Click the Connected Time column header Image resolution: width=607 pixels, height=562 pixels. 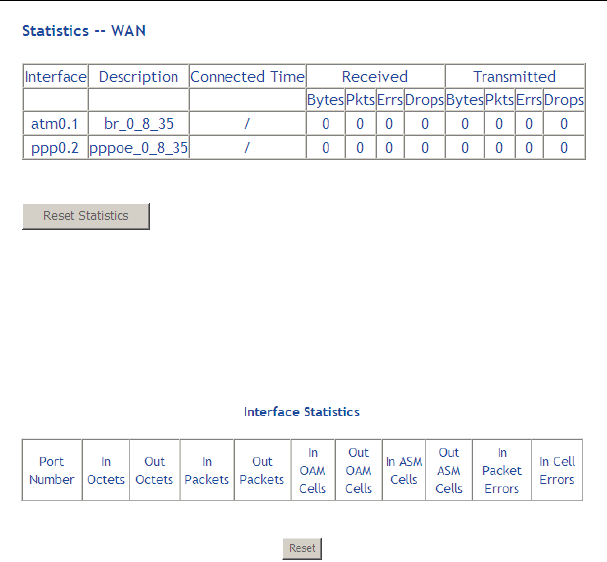point(247,77)
